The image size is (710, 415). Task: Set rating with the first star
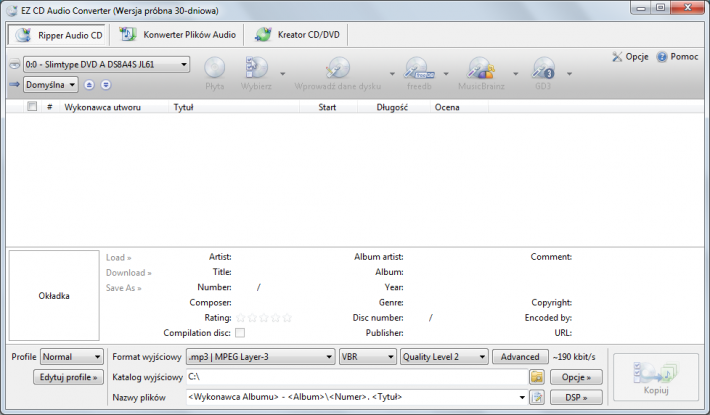coord(241,318)
